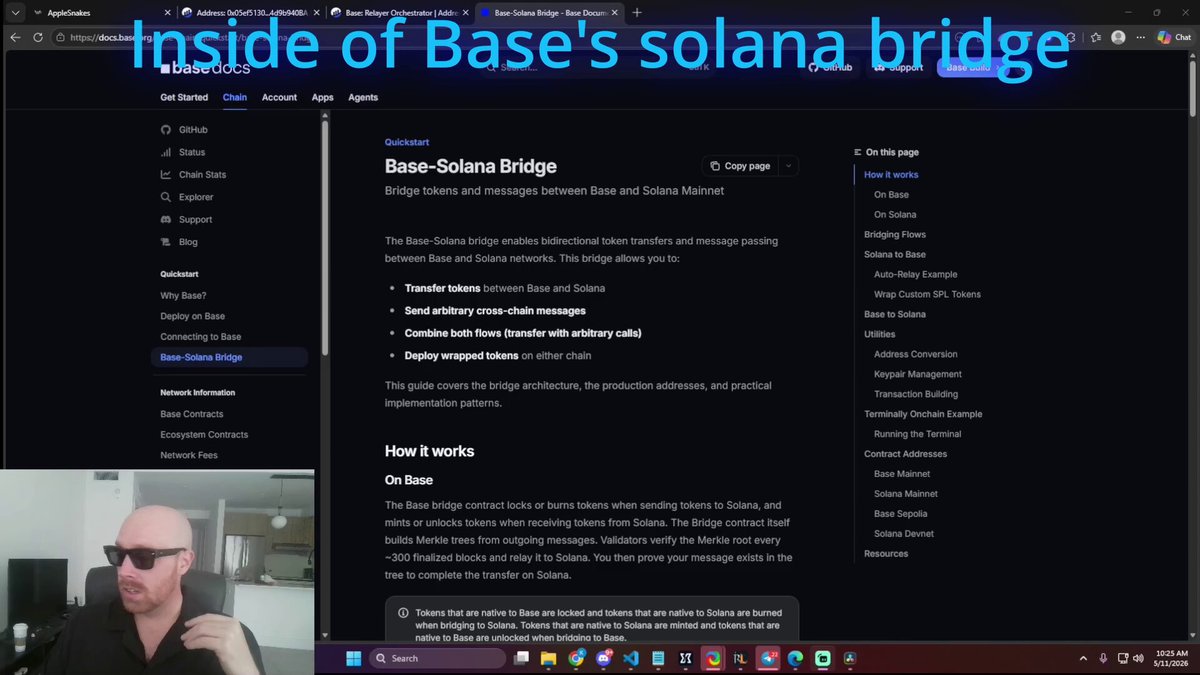1200x675 pixels.
Task: Jump to Terminally Onchain Example
Action: (923, 414)
